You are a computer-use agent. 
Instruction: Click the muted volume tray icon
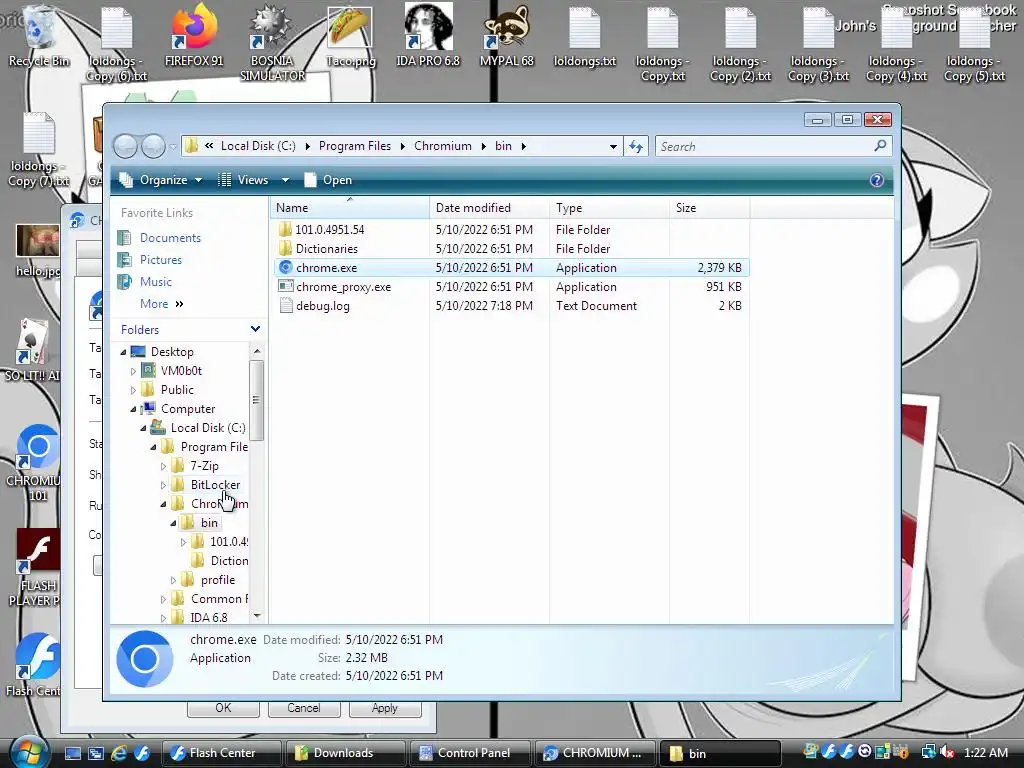[947, 753]
